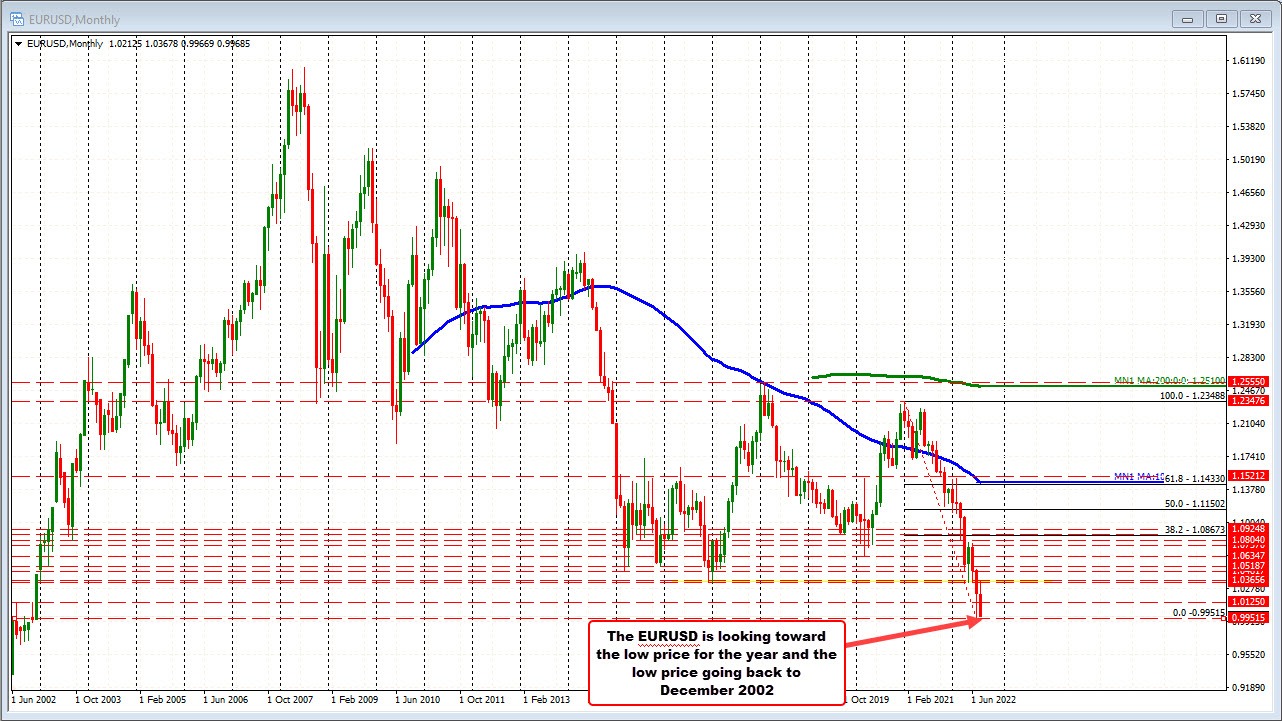Viewport: 1282px width, 721px height.
Task: Click the 1.61190 price on the axis
Action: click(x=1249, y=61)
